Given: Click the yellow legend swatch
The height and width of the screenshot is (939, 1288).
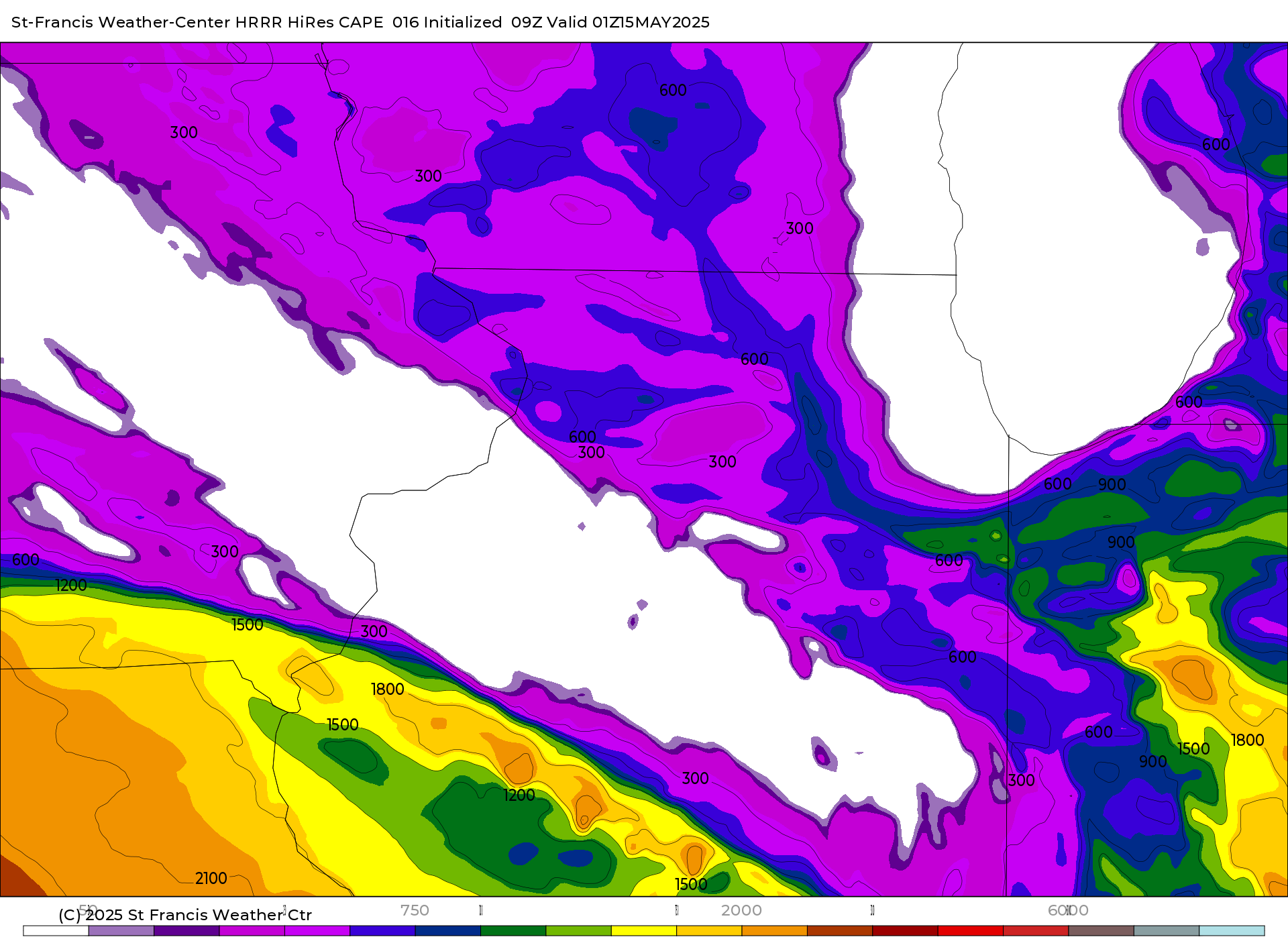Looking at the screenshot, I should click(644, 931).
